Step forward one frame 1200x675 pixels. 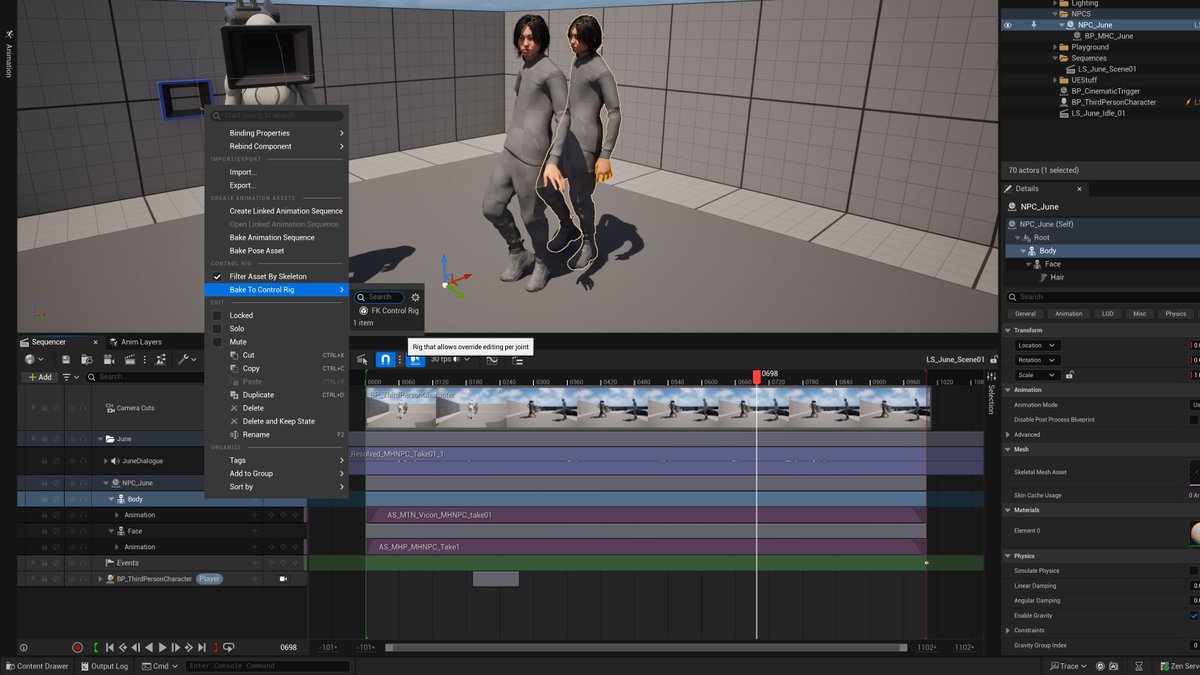tap(176, 647)
